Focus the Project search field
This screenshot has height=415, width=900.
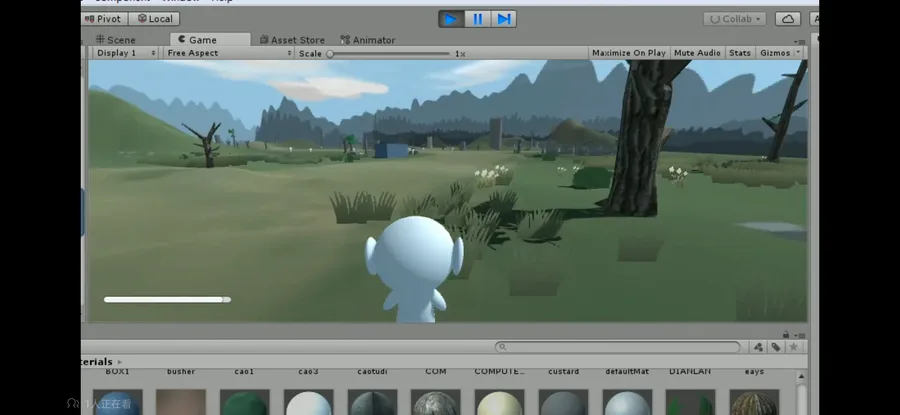click(618, 347)
